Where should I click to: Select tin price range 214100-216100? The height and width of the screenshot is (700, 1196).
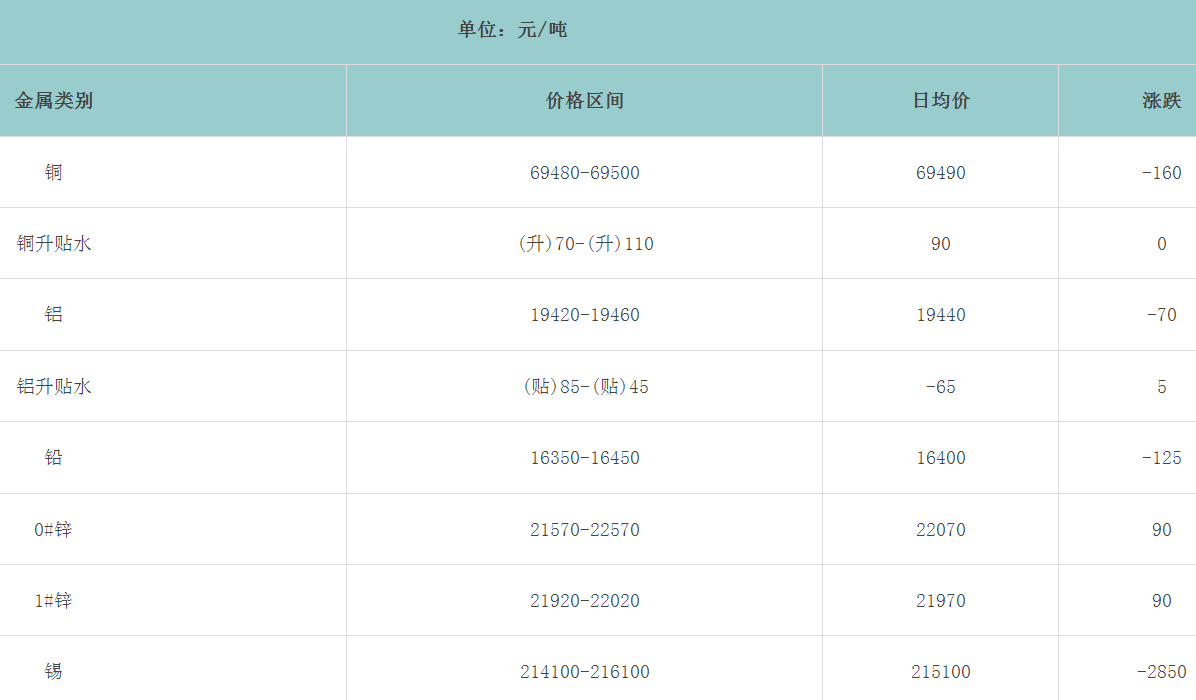point(585,672)
